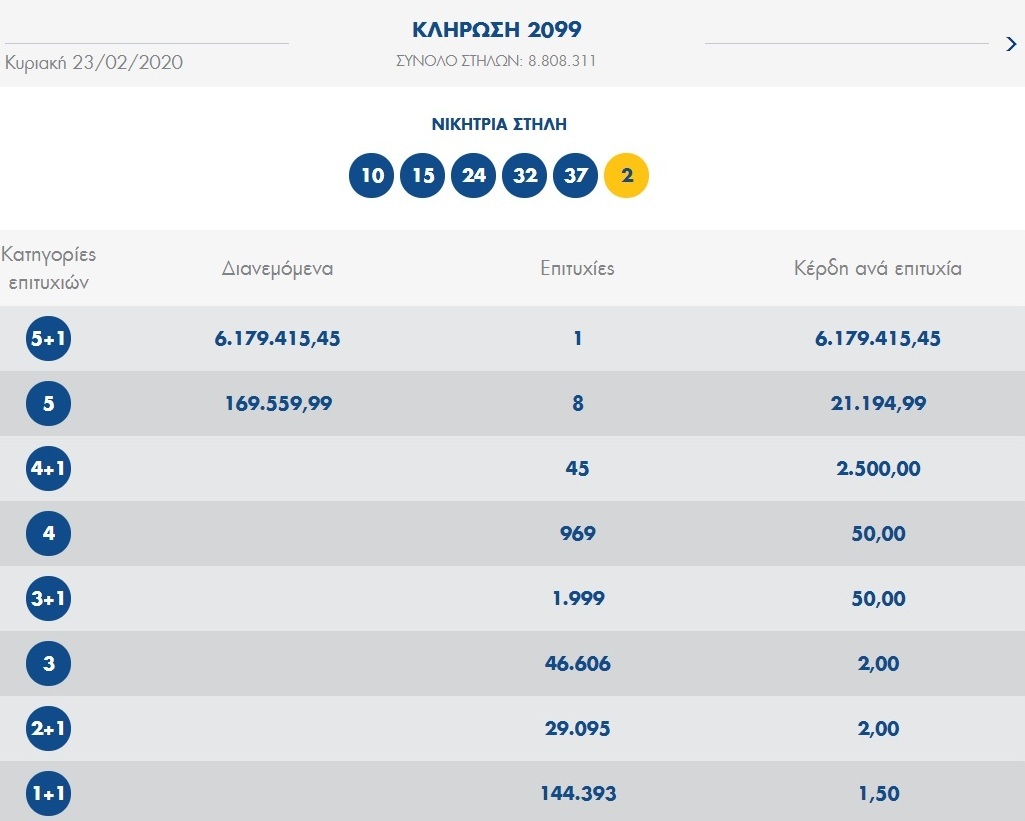Click the ΚΛΗΡΩΣΗ 2099 title
1025x821 pixels.
click(x=496, y=29)
